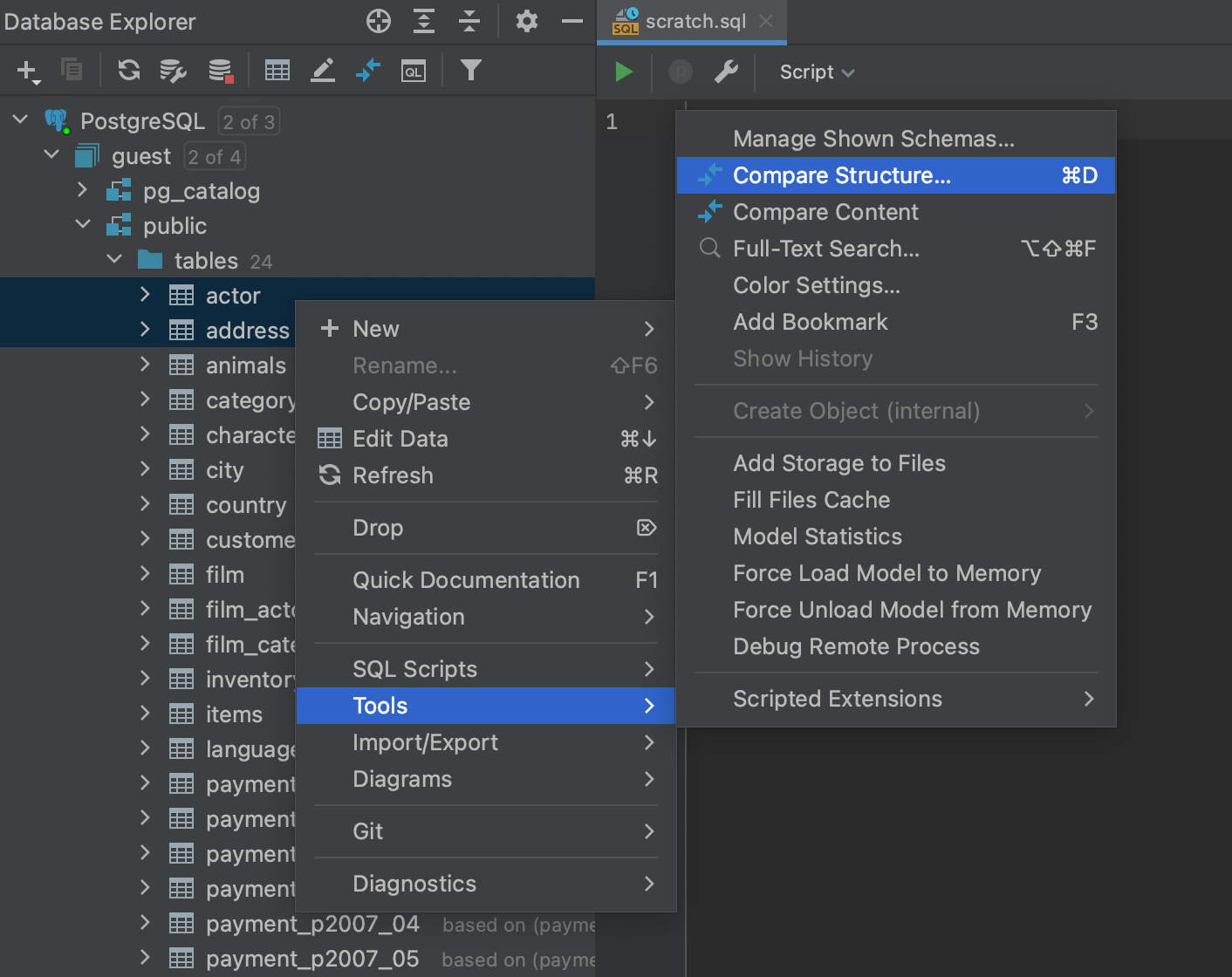Switch to the scratch.sql tab
This screenshot has height=977, width=1232.
click(x=695, y=21)
